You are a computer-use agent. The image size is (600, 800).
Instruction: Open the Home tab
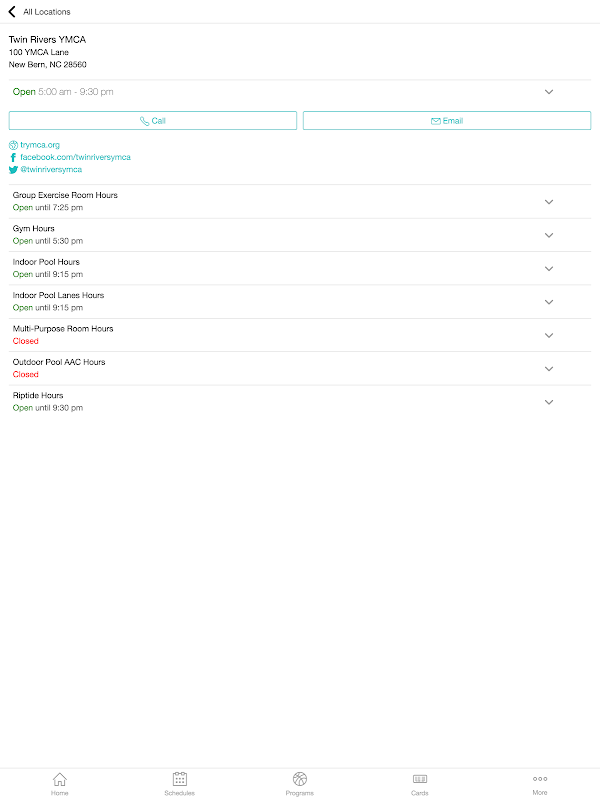[x=60, y=784]
